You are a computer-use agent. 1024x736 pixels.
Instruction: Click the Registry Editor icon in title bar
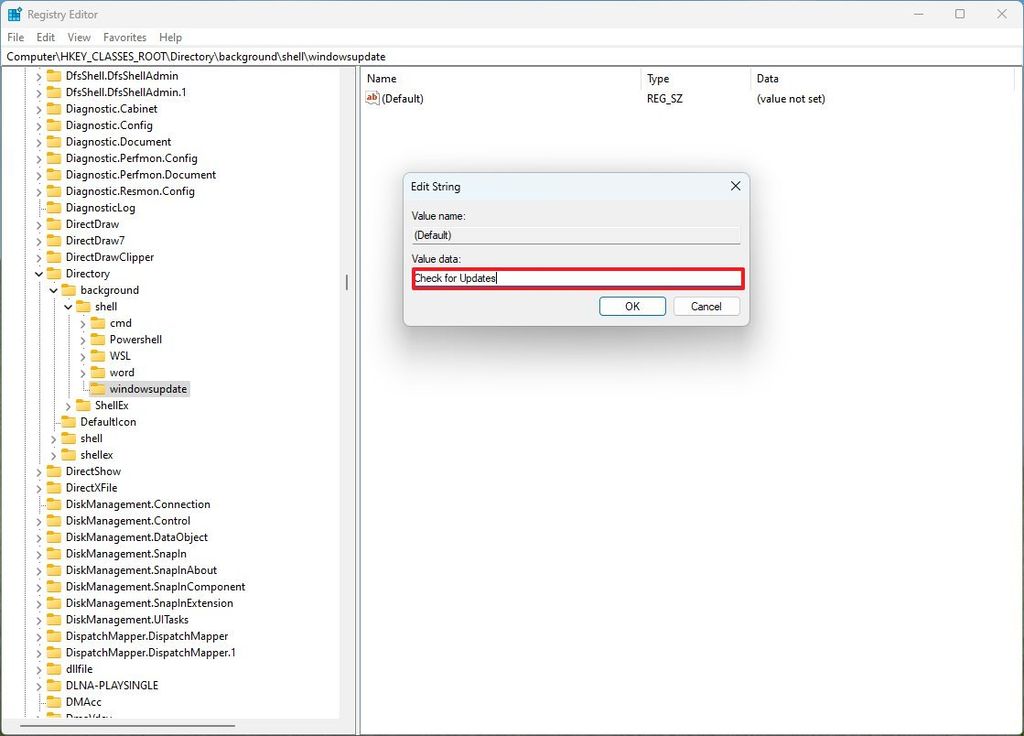click(x=14, y=13)
